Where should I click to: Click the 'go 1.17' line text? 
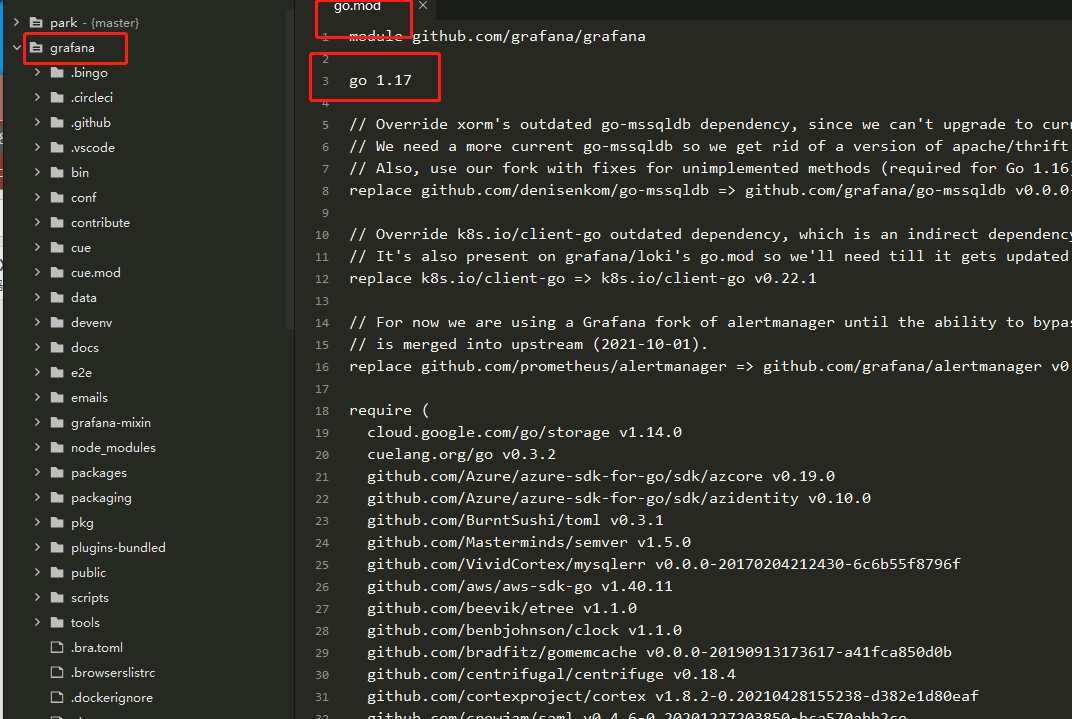coord(380,81)
